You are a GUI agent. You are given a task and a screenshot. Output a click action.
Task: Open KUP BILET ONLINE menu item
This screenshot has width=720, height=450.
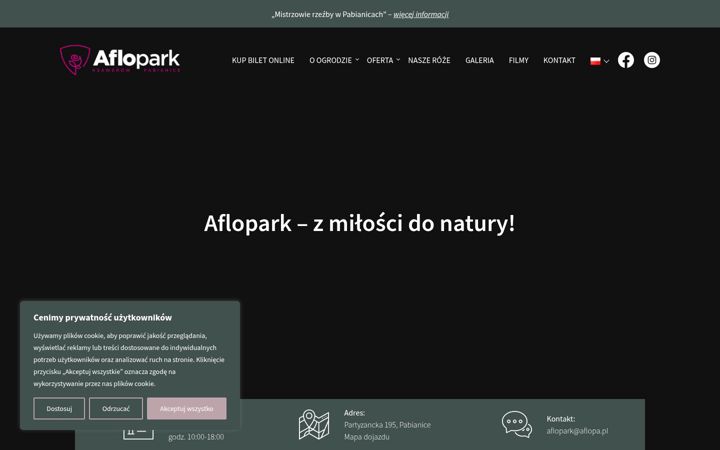(263, 60)
